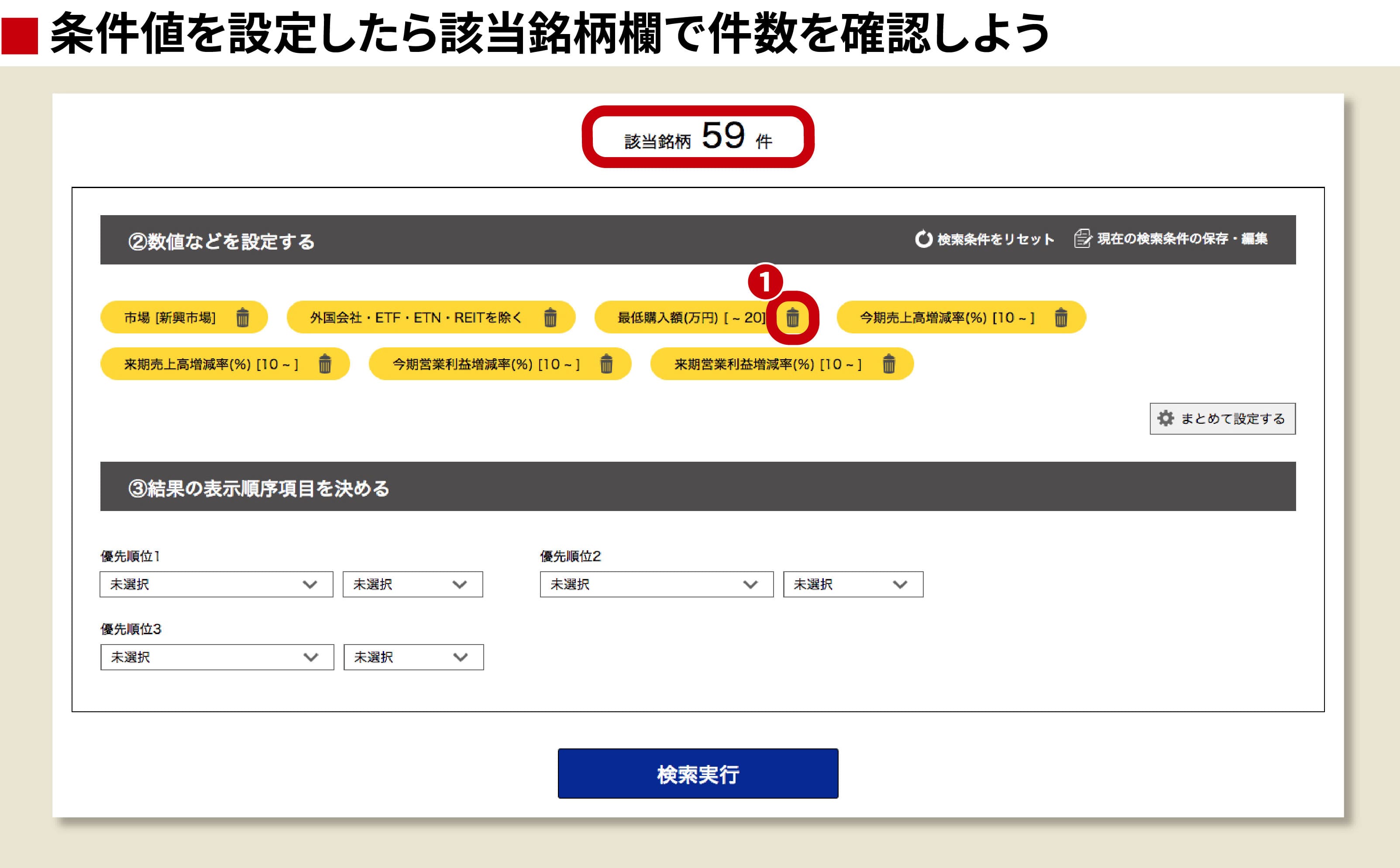1400x868 pixels.
Task: Open 優先順位1 item dropdown
Action: point(217,584)
